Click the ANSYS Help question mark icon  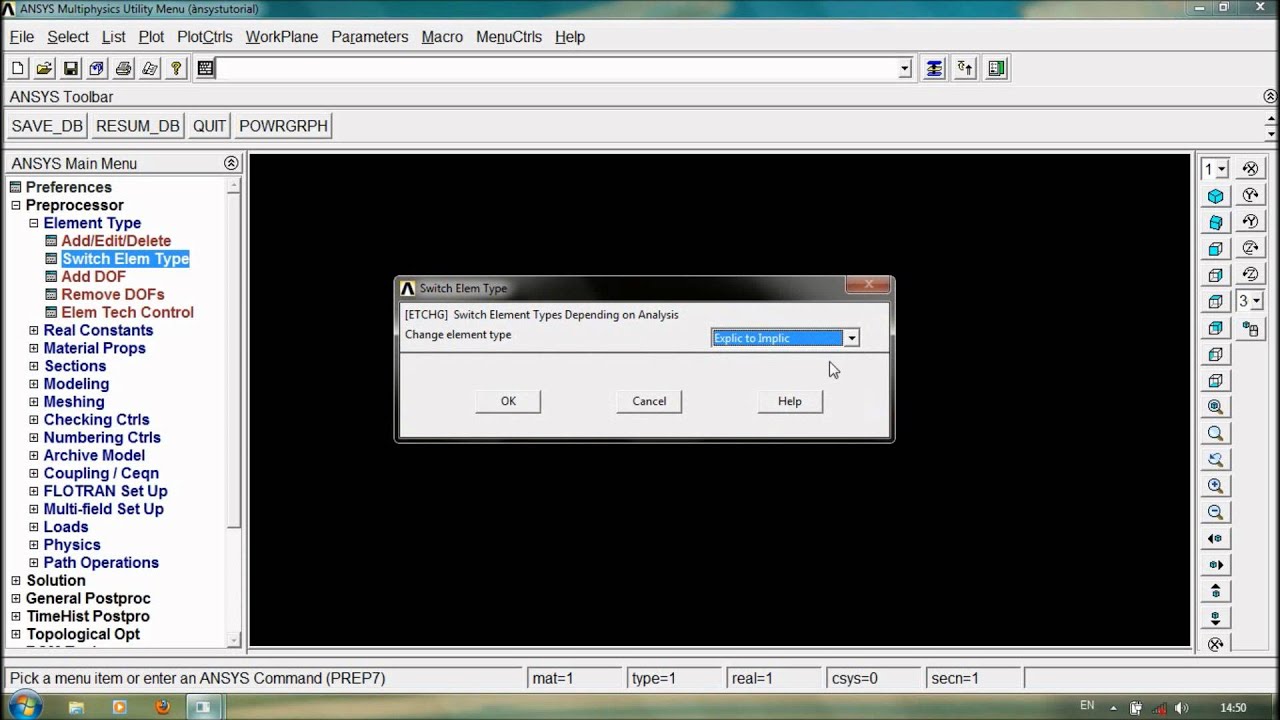tap(176, 68)
